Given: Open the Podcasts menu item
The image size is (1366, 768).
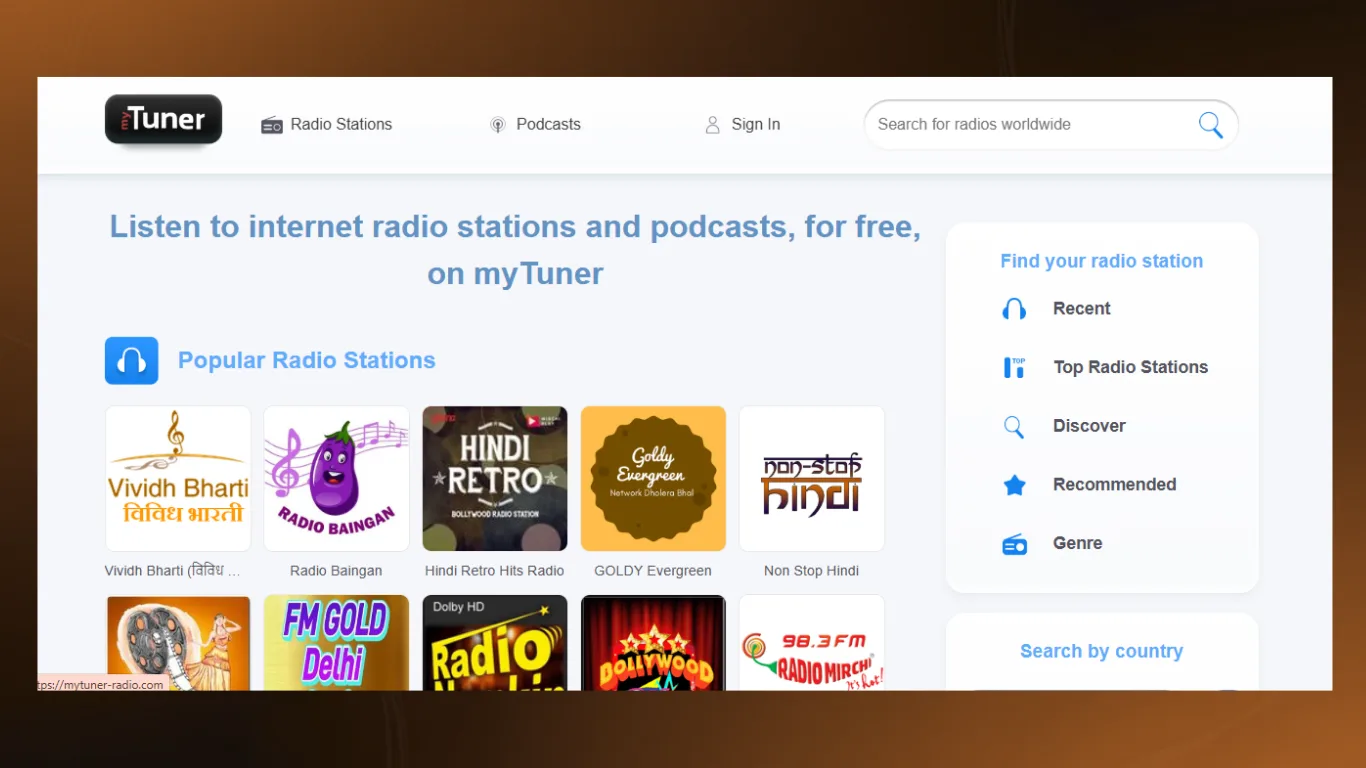Looking at the screenshot, I should coord(535,125).
